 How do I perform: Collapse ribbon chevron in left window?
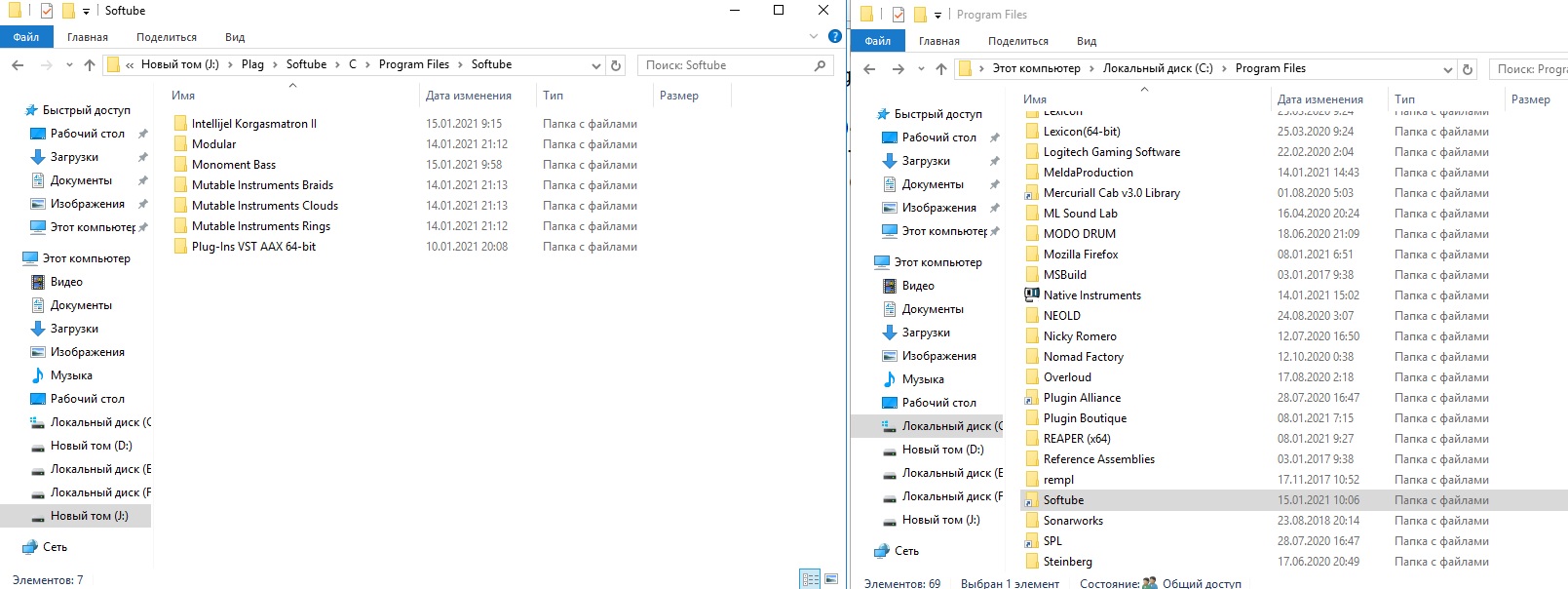814,37
